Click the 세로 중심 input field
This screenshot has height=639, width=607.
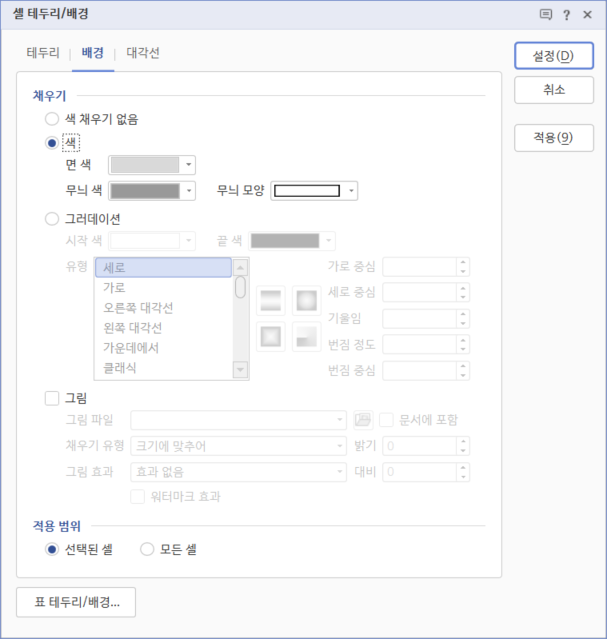419,292
